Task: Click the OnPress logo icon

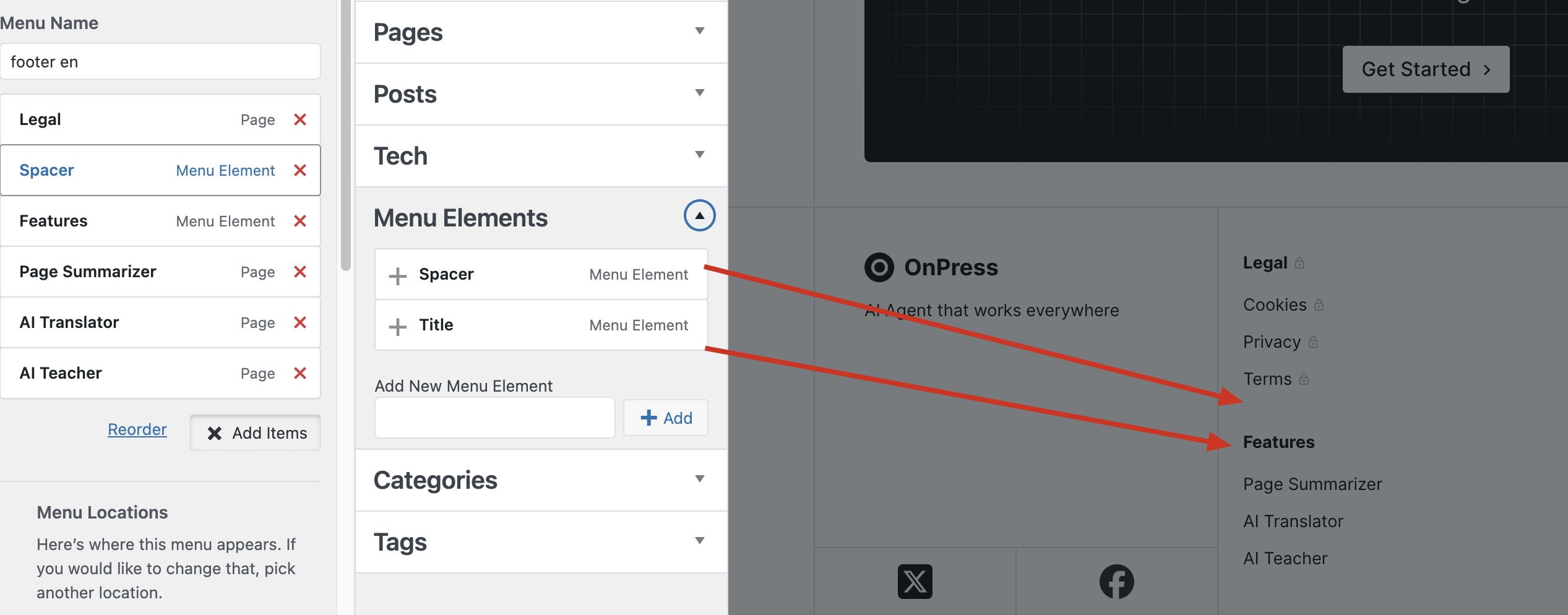Action: [x=879, y=267]
